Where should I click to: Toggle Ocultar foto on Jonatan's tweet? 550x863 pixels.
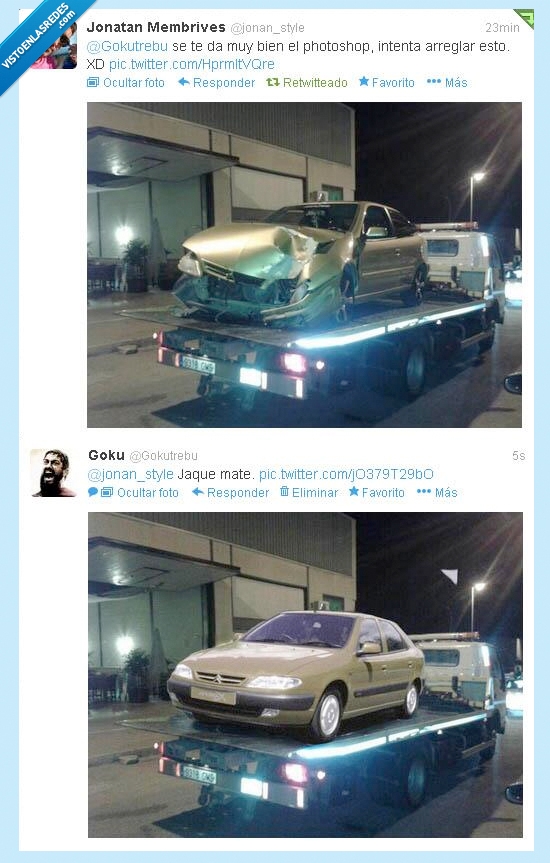[126, 83]
